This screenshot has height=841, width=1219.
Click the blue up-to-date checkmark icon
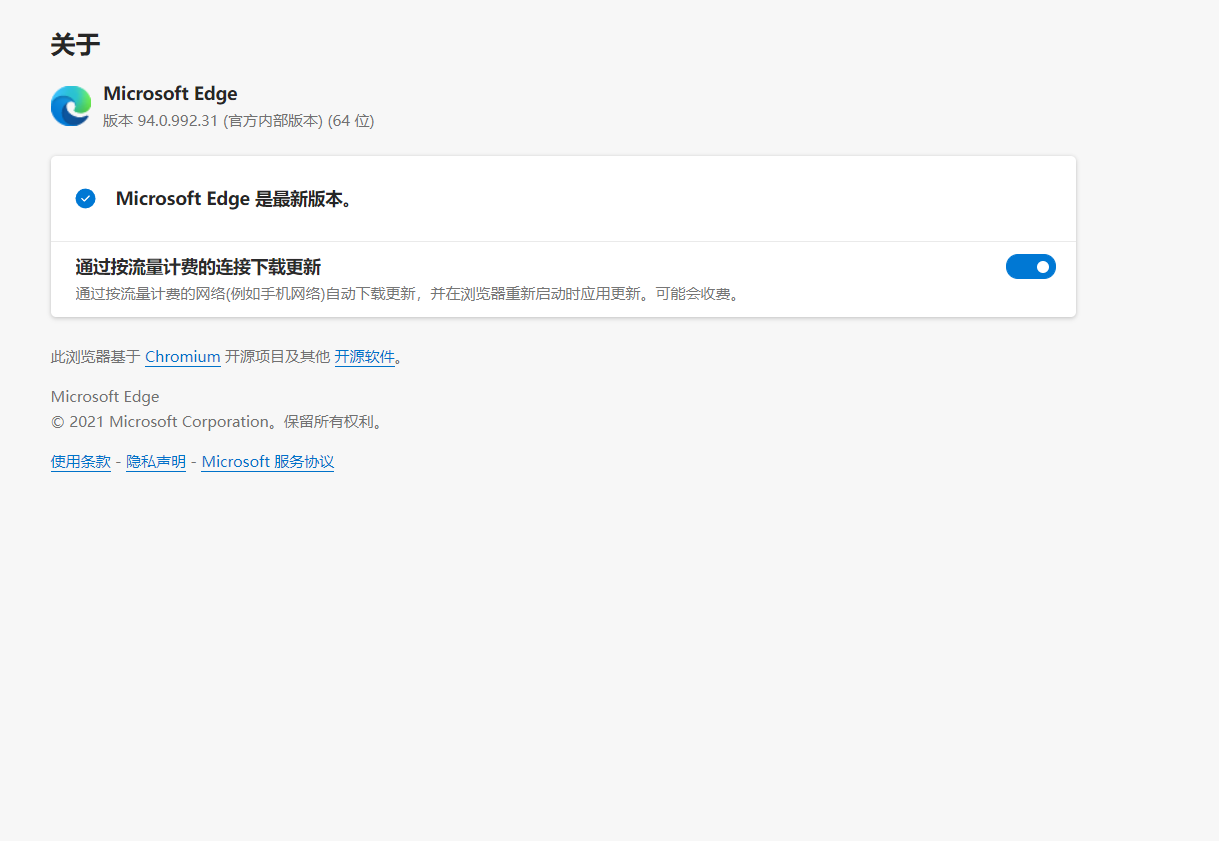[85, 198]
